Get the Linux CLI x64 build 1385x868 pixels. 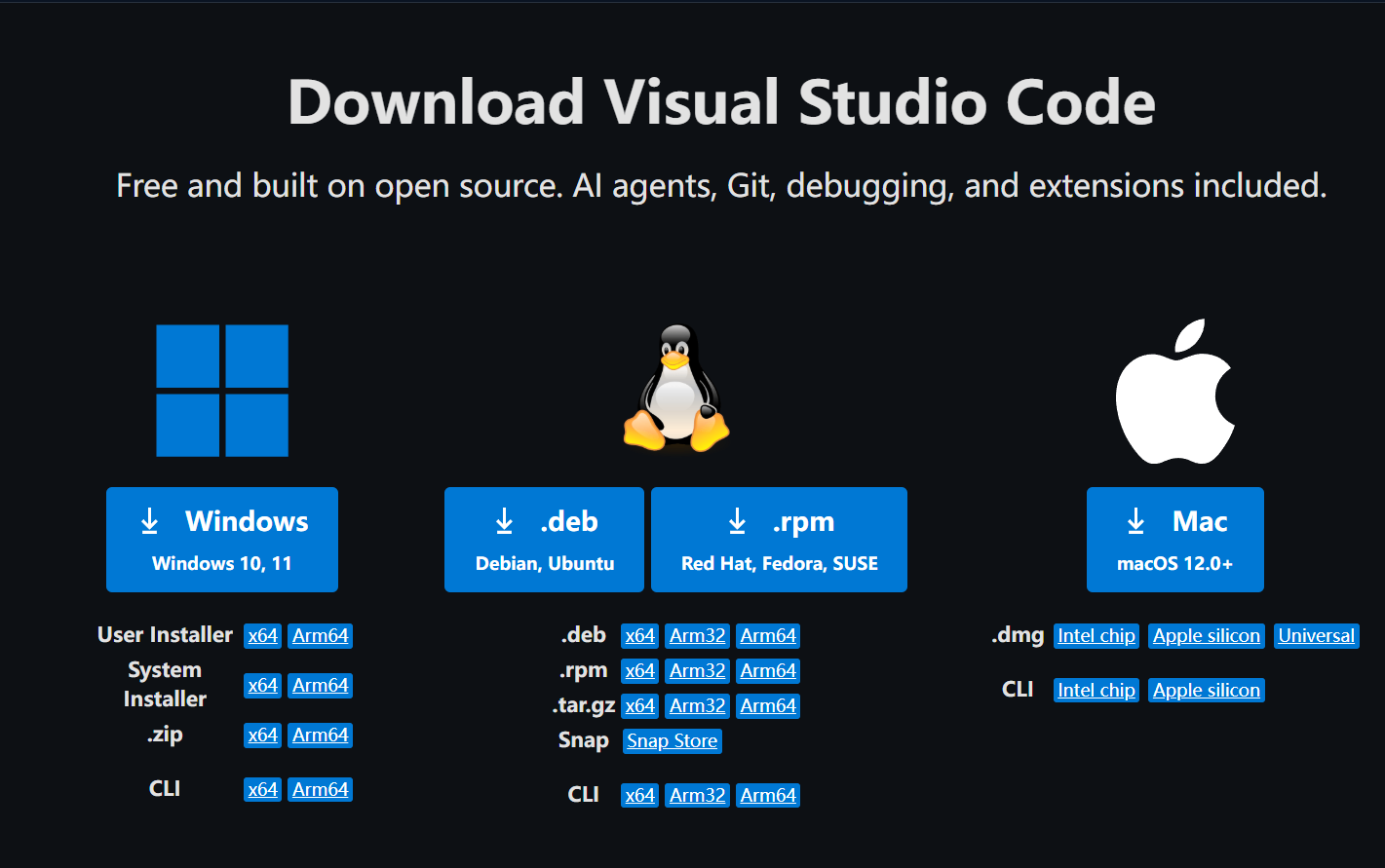(x=640, y=796)
